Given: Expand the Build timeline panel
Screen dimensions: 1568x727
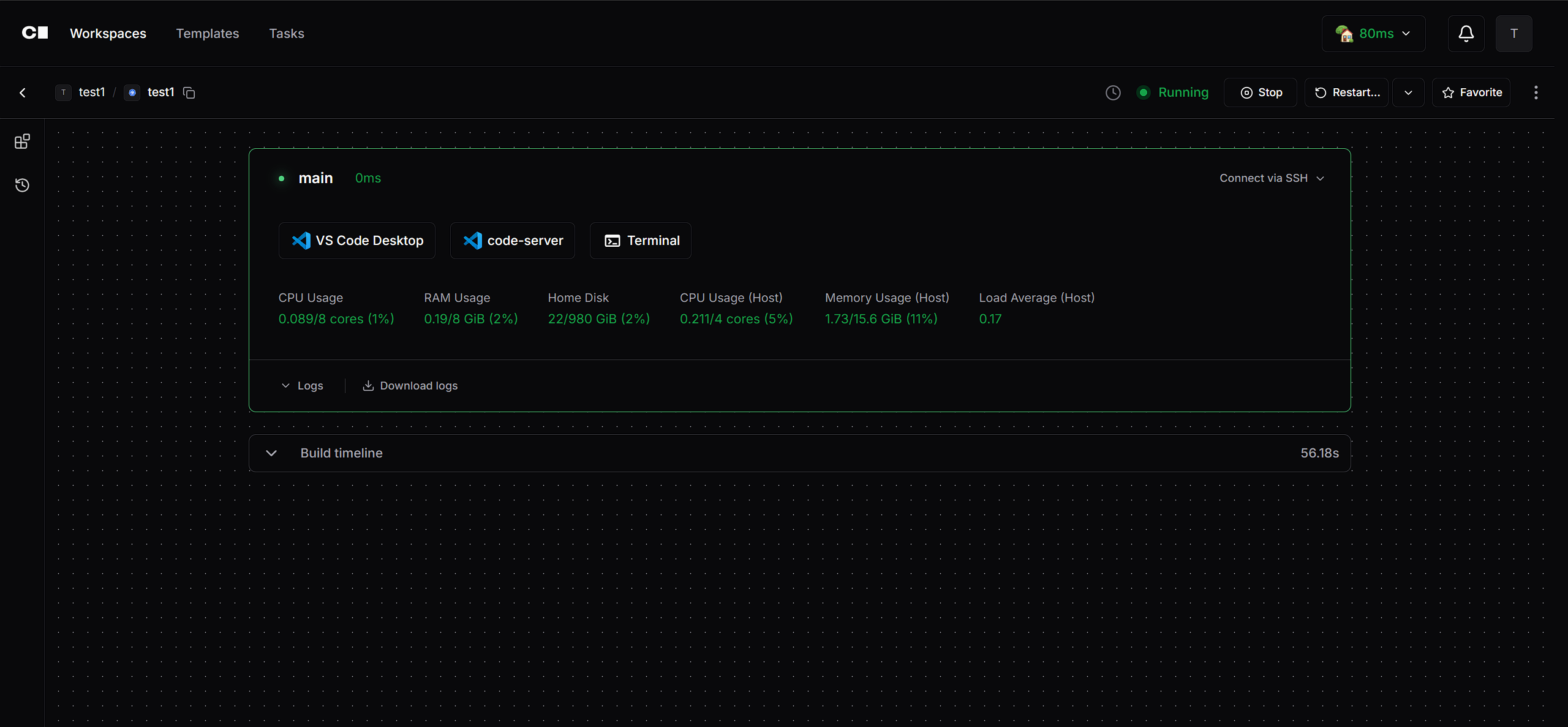Looking at the screenshot, I should [271, 453].
